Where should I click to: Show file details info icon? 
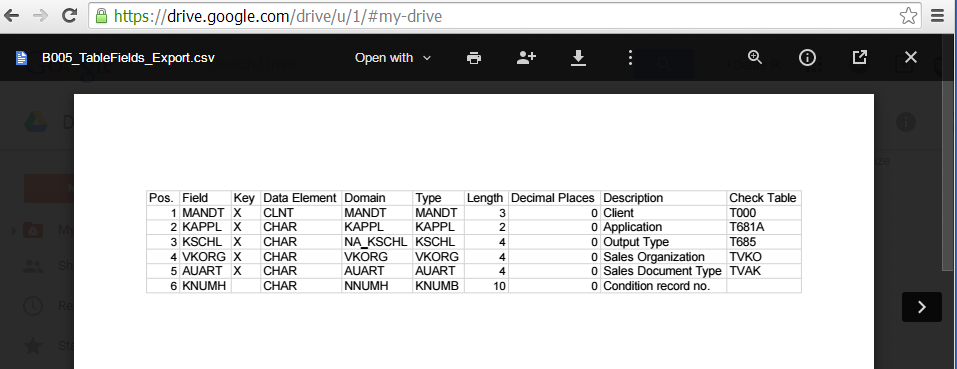tap(807, 58)
